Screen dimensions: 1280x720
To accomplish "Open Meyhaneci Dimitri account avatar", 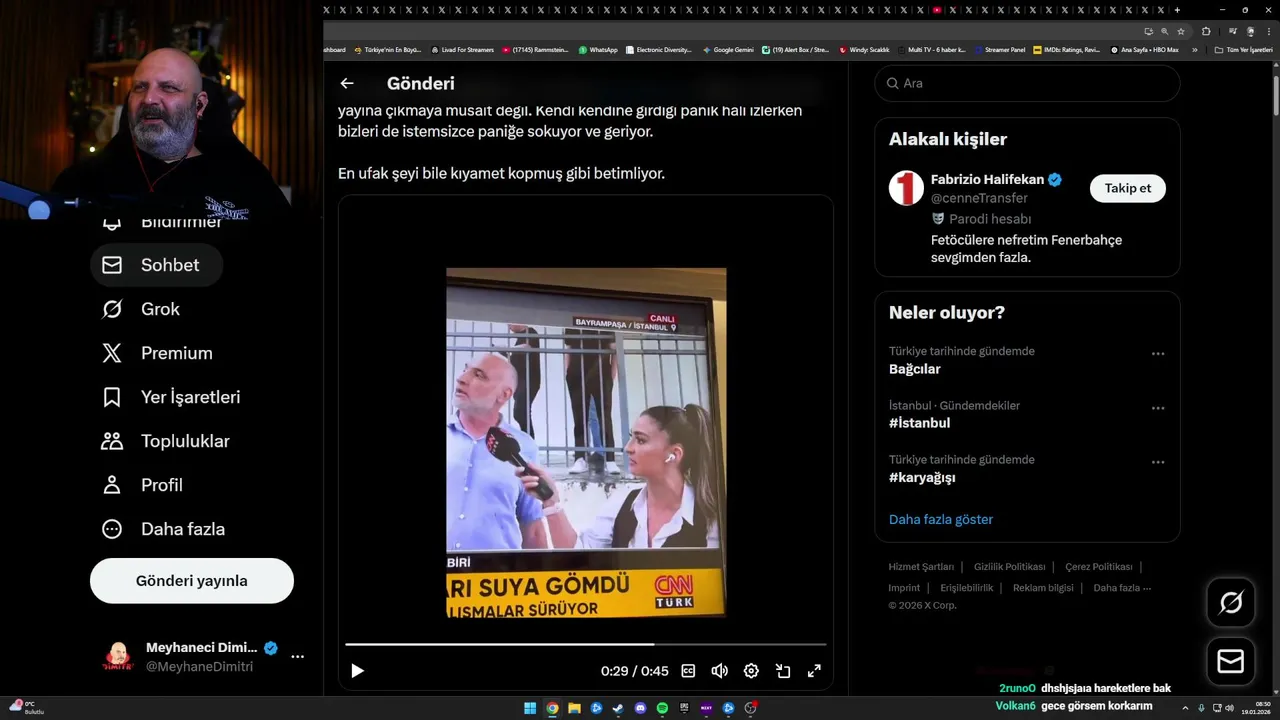I will (118, 657).
